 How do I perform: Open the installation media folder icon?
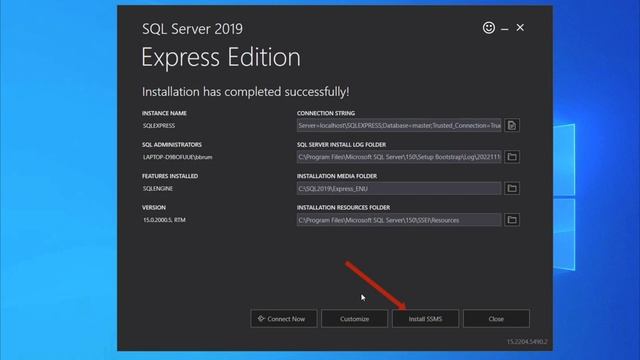(512, 188)
